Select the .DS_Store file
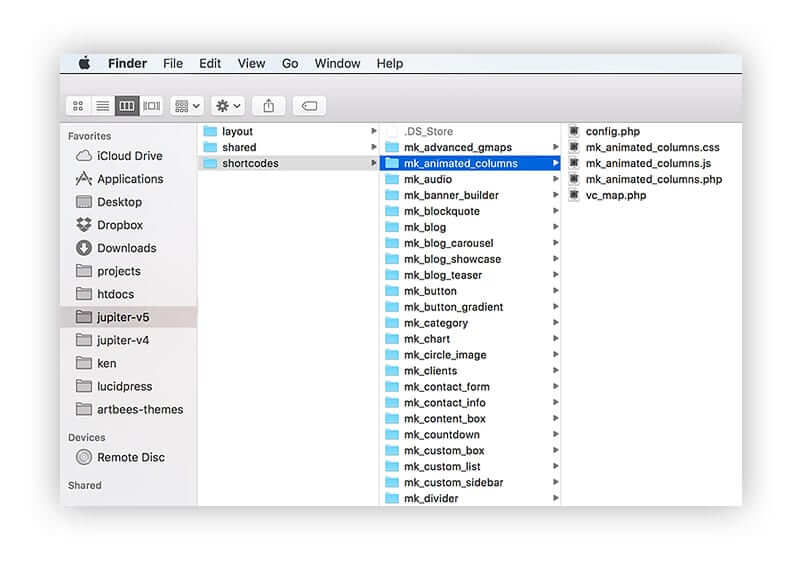 [470, 131]
